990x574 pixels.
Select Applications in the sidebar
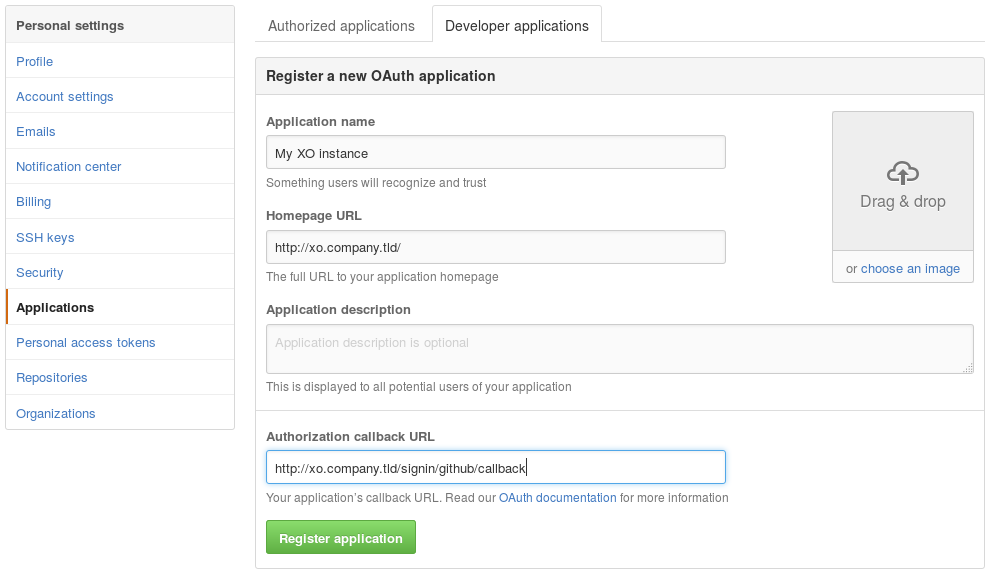click(x=120, y=307)
